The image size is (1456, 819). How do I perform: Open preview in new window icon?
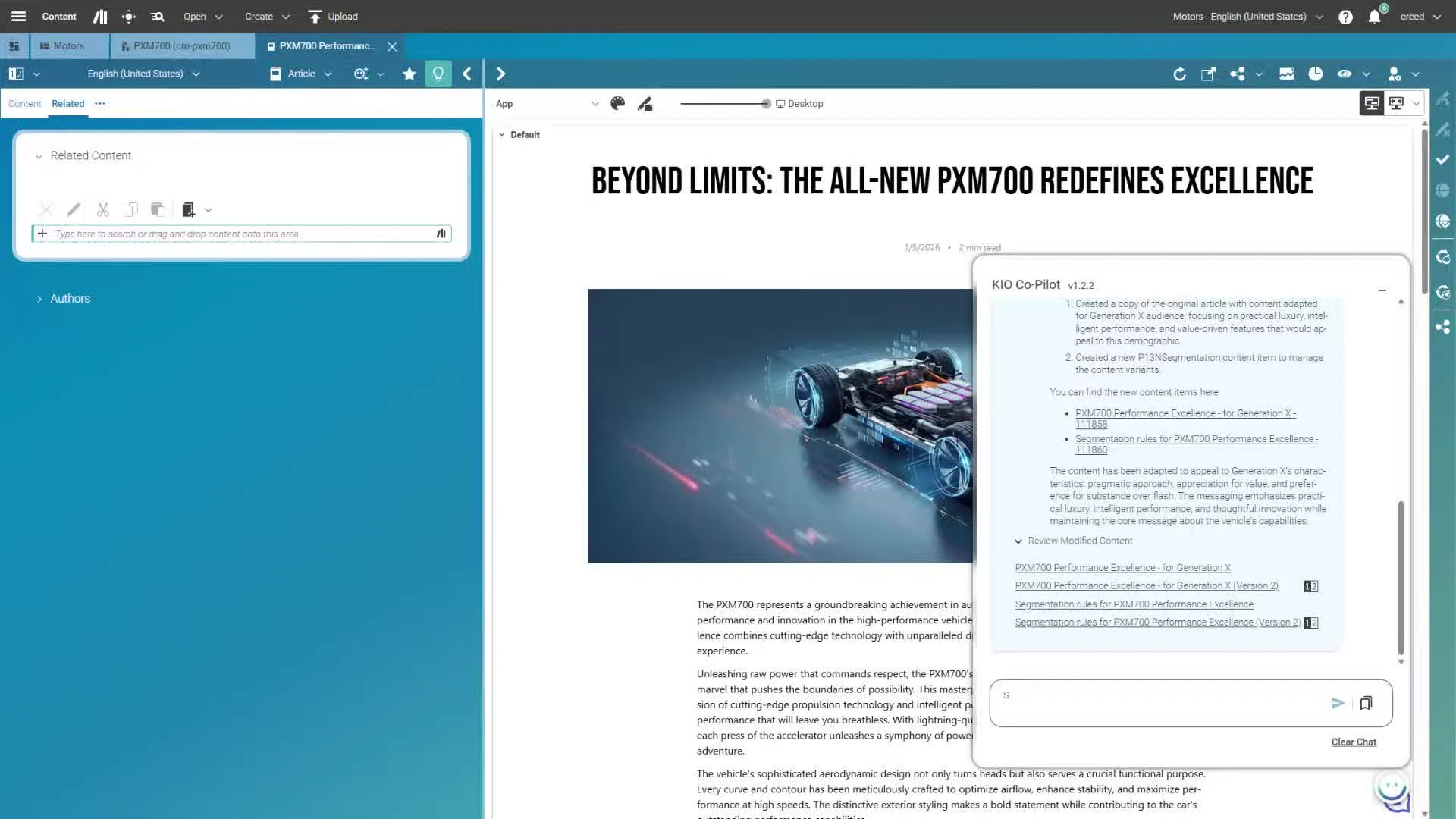point(1208,74)
